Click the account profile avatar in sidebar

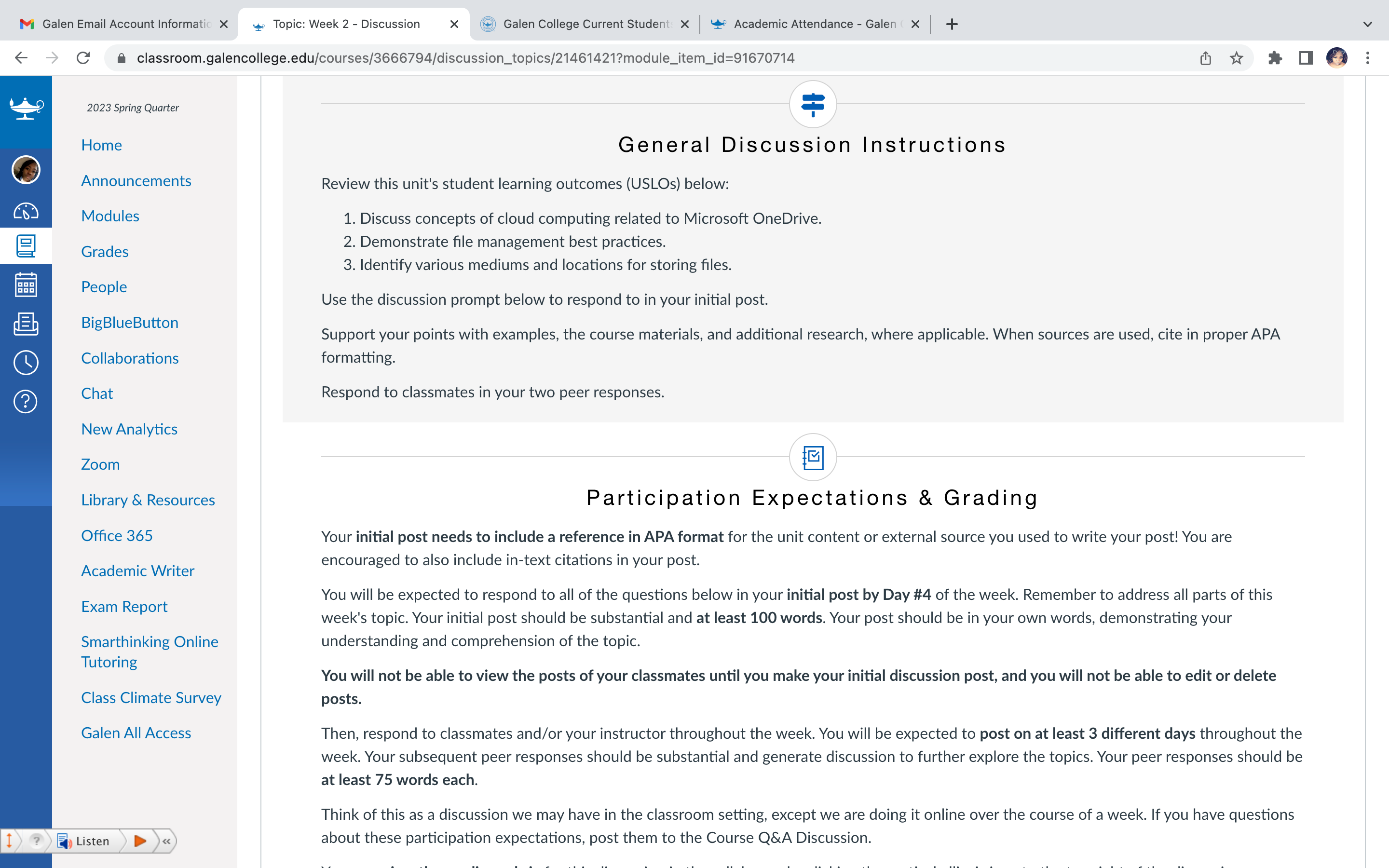[x=26, y=170]
